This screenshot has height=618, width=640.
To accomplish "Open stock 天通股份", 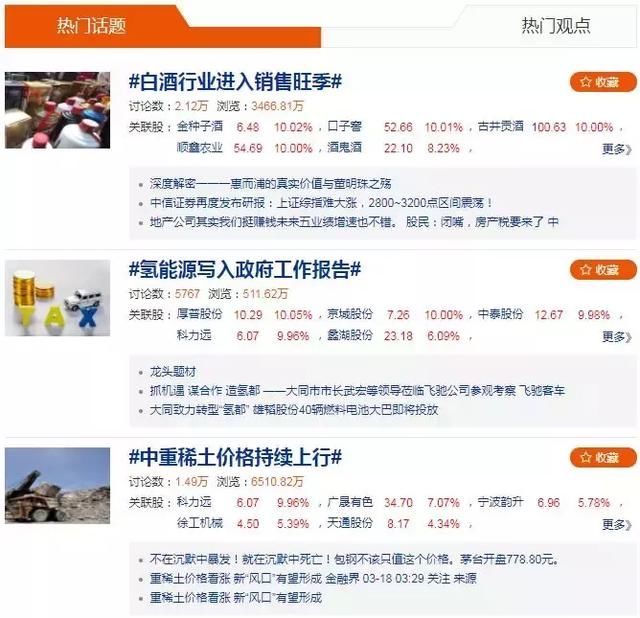I will (350, 523).
